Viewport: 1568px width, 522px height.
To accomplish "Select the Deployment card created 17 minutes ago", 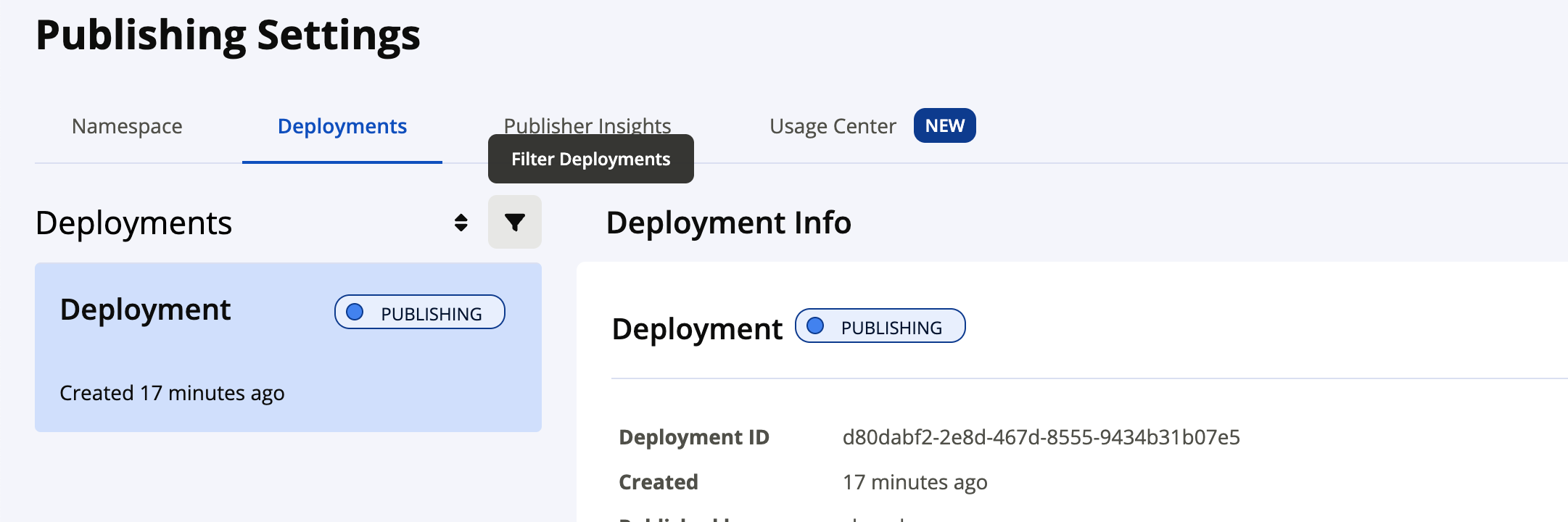I will [288, 347].
